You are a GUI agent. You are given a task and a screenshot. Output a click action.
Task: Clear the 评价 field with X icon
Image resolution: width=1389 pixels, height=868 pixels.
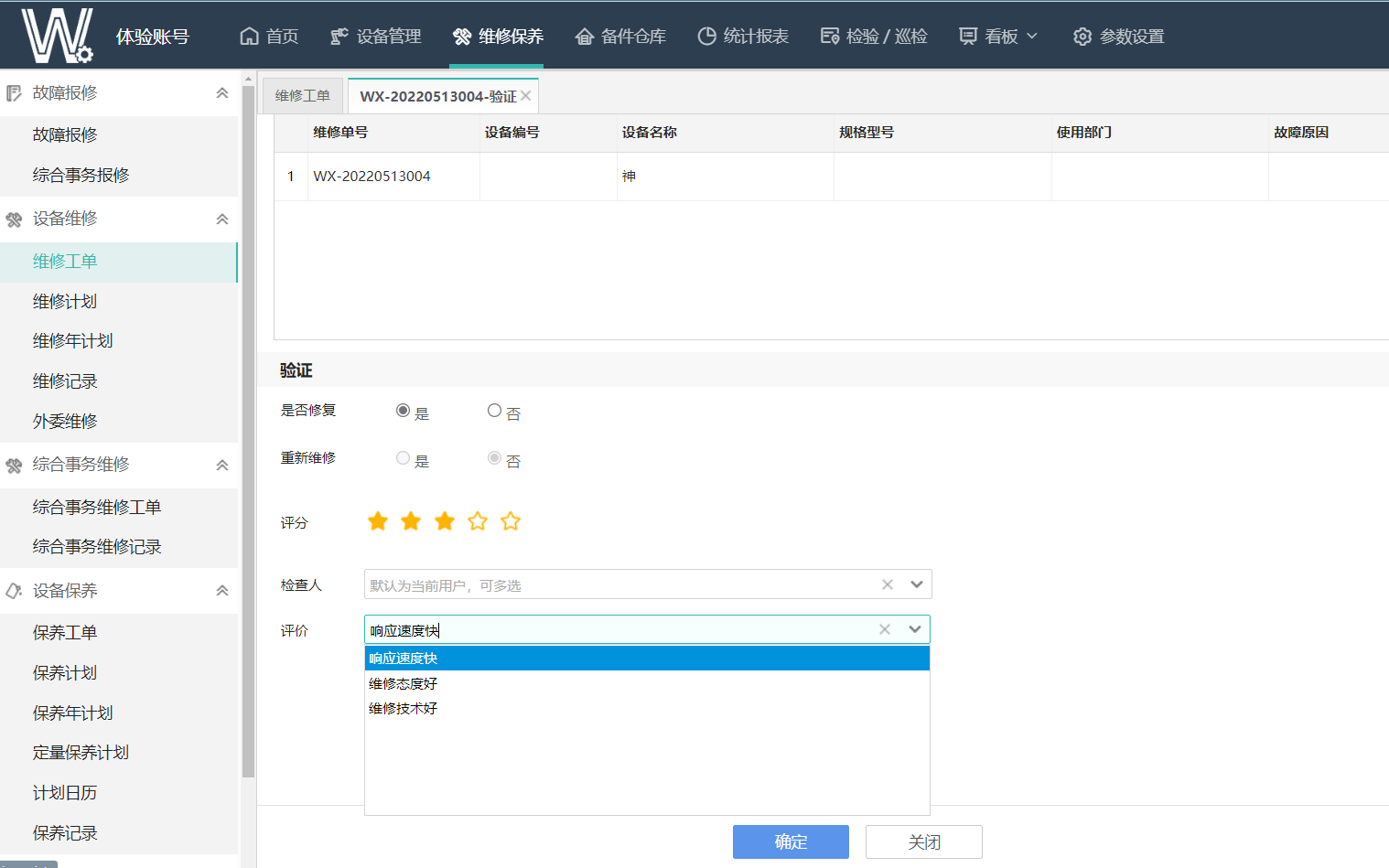coord(885,629)
